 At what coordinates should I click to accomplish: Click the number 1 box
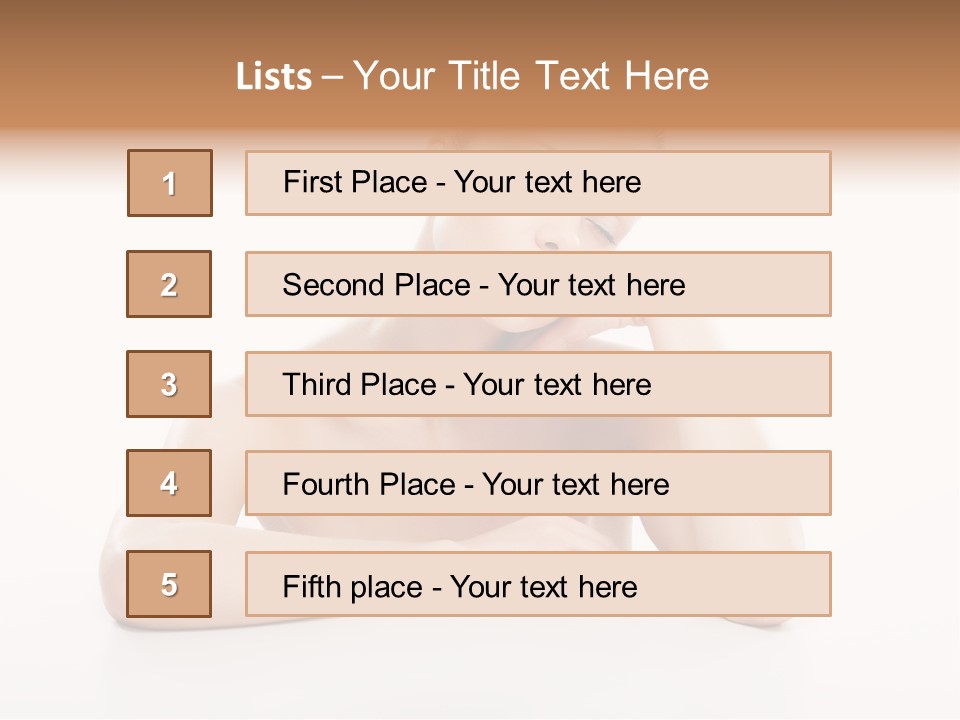click(170, 183)
